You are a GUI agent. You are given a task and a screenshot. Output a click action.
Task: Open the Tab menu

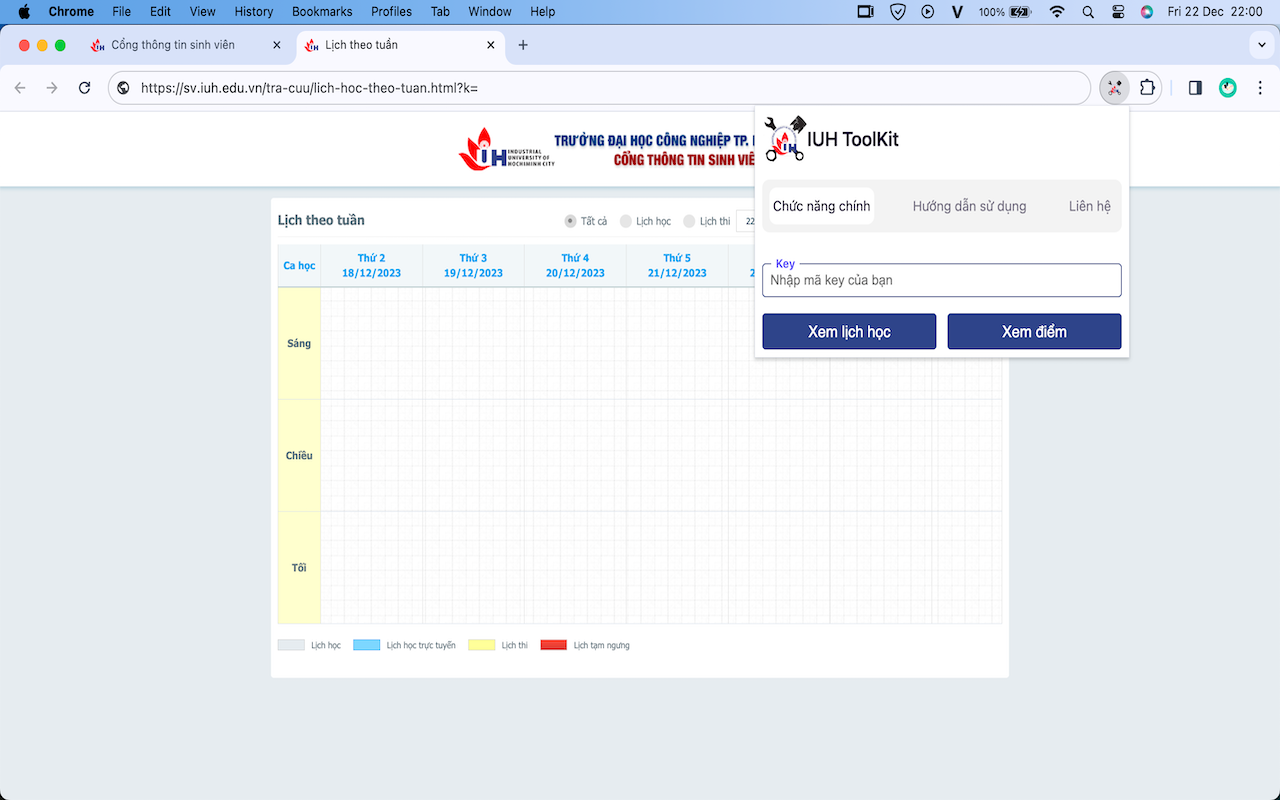(x=440, y=12)
